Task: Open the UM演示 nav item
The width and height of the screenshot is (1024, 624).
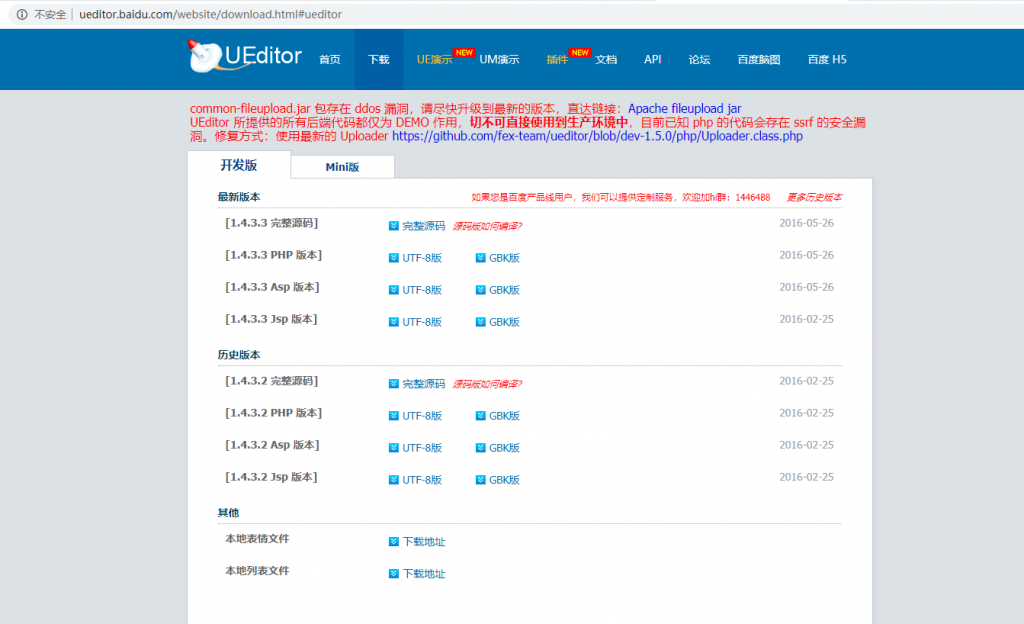Action: click(x=499, y=59)
